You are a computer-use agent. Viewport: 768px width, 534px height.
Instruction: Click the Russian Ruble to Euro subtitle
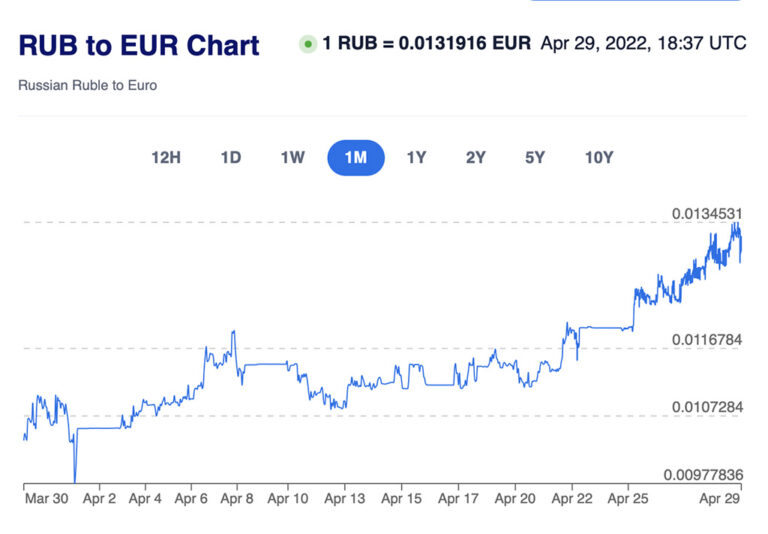[x=87, y=86]
